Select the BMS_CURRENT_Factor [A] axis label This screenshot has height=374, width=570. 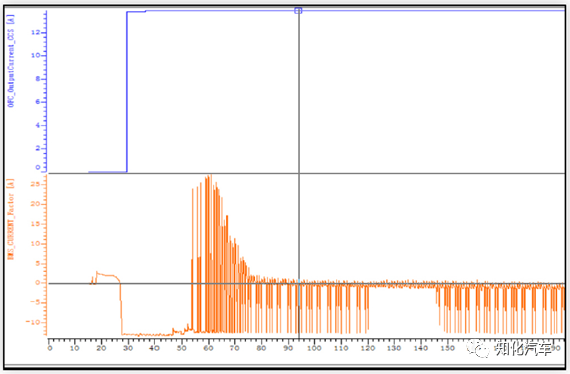click(11, 219)
